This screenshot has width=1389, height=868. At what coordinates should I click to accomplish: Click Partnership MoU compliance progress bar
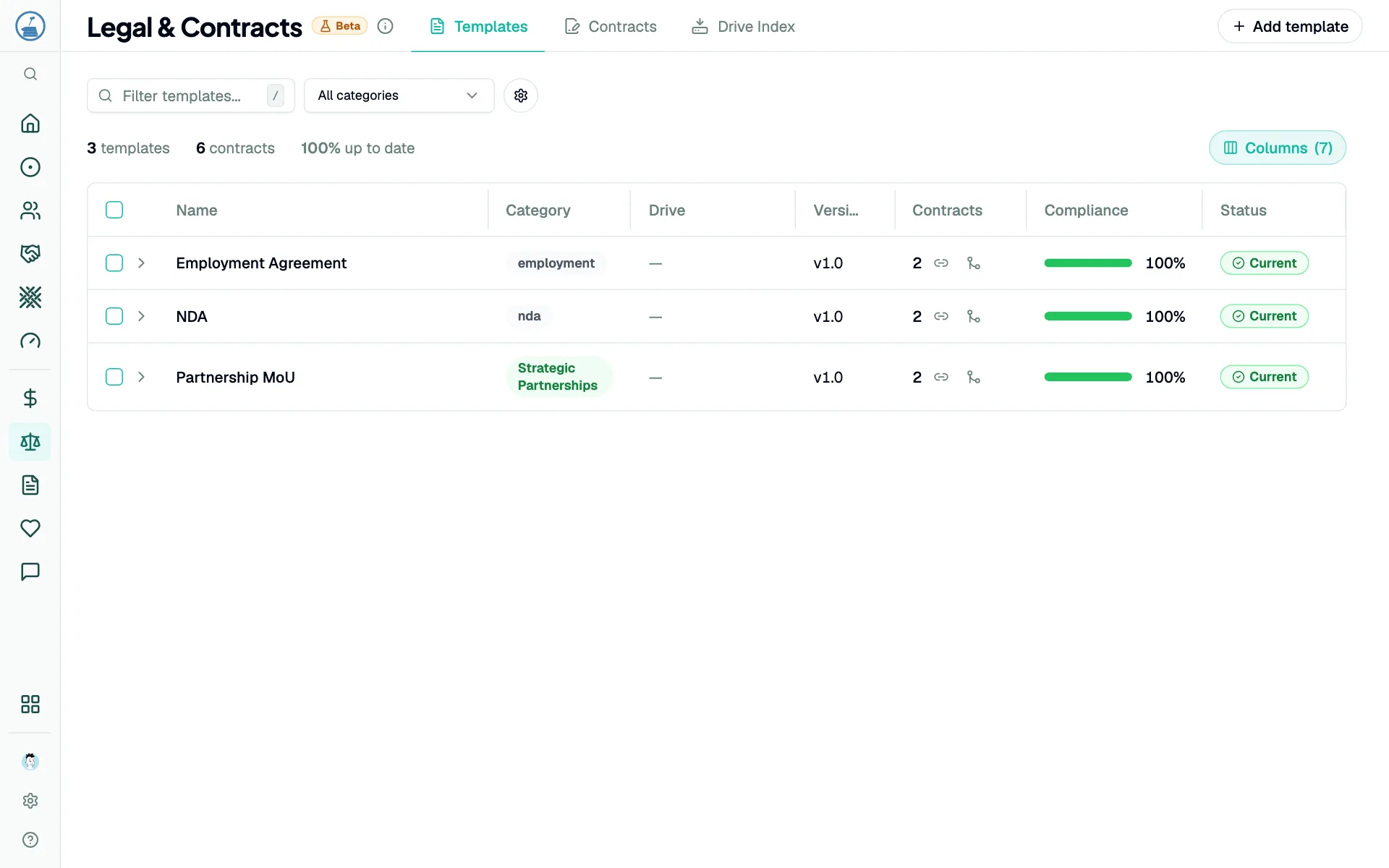(1088, 378)
